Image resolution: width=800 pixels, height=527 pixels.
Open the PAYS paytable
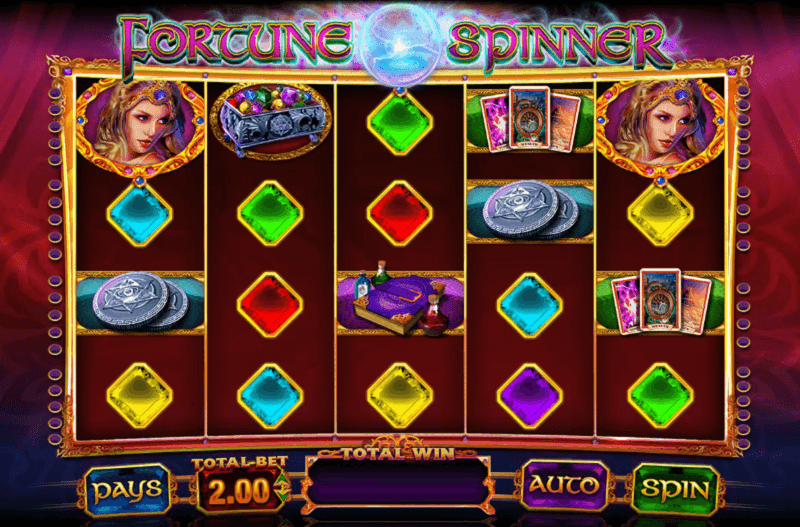tap(127, 490)
